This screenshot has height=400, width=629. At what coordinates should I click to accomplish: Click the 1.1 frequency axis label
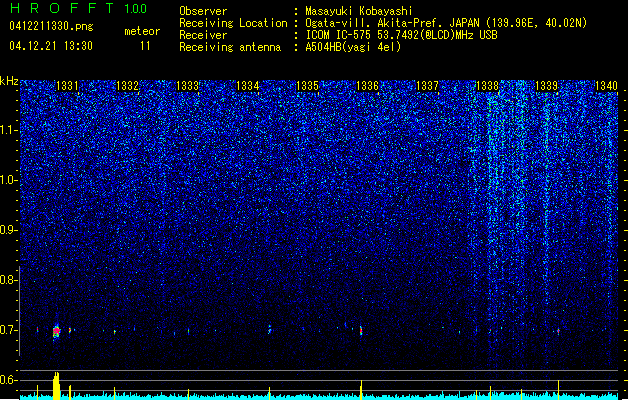pyautogui.click(x=9, y=130)
